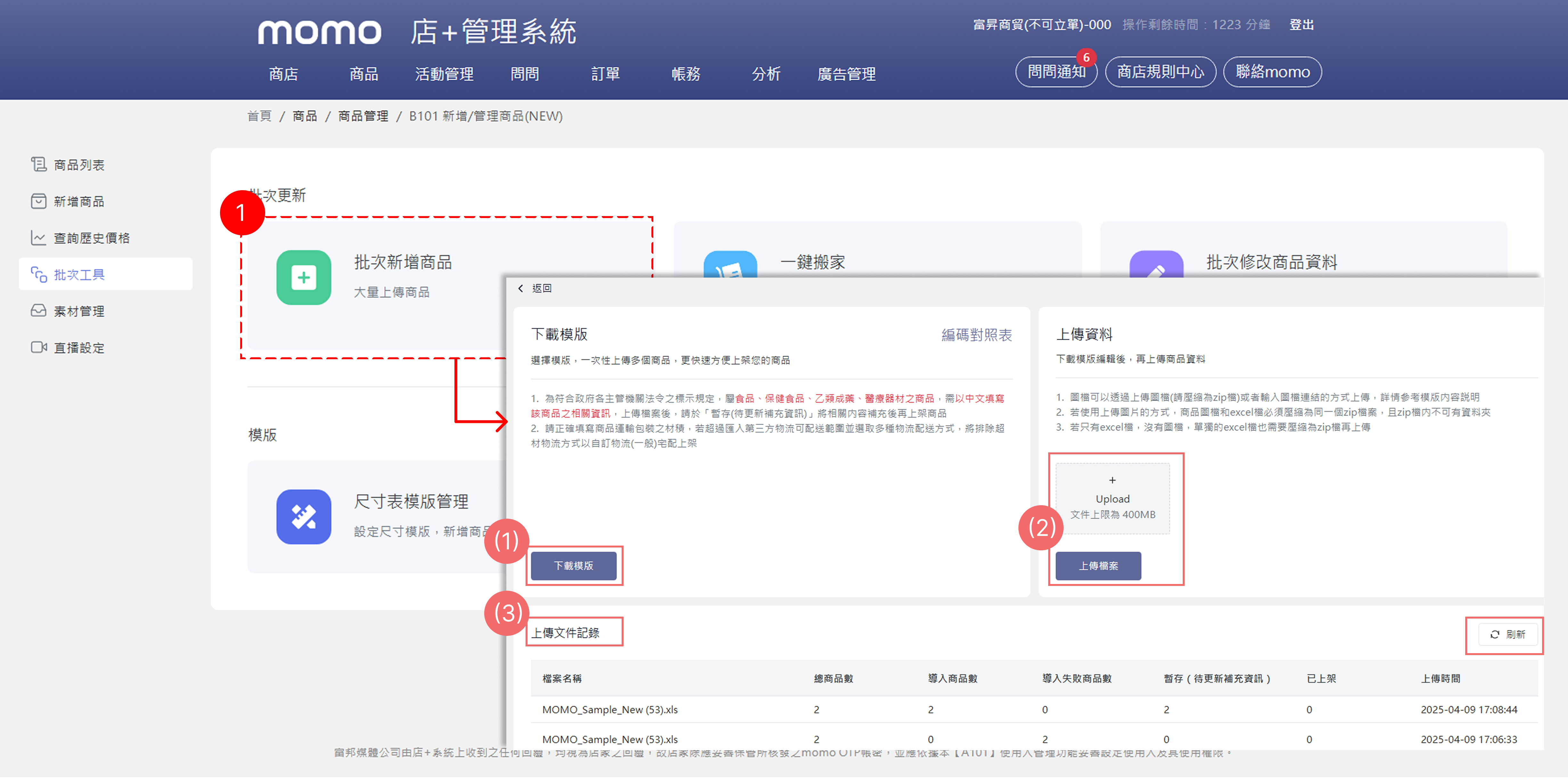Open the 廣告管理 menu
The image size is (1568, 778).
[847, 74]
